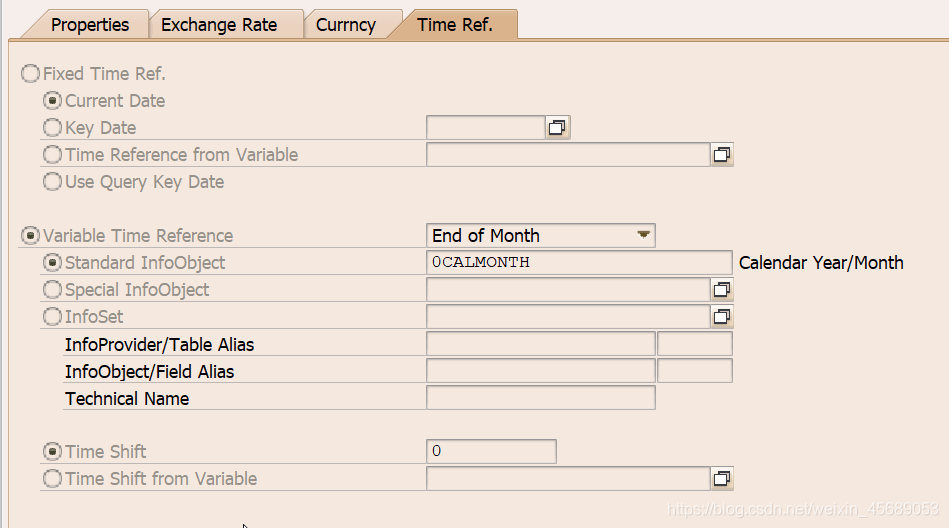Viewport: 949px width, 528px height.
Task: Click the Time Ref. tab
Action: click(x=455, y=25)
